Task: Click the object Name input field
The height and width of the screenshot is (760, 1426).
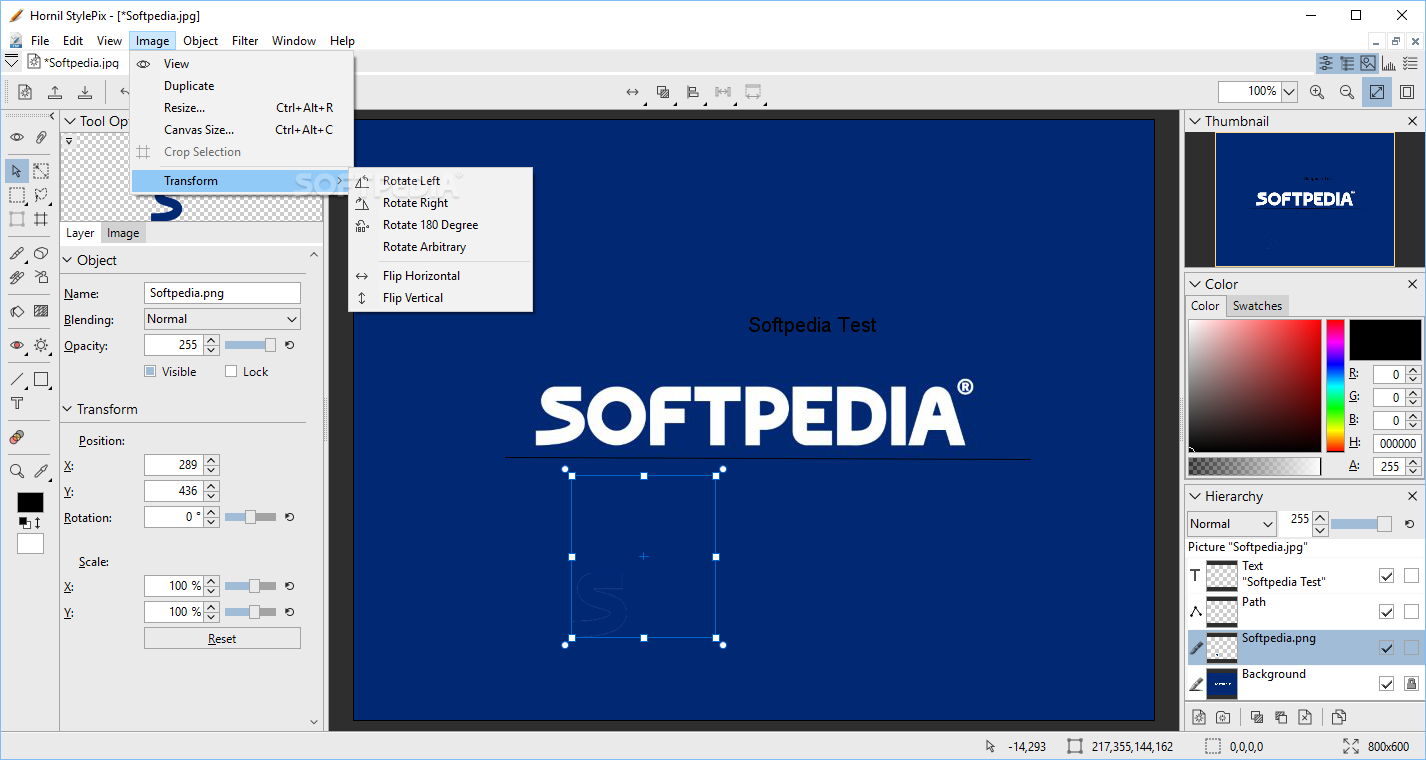Action: click(x=222, y=293)
